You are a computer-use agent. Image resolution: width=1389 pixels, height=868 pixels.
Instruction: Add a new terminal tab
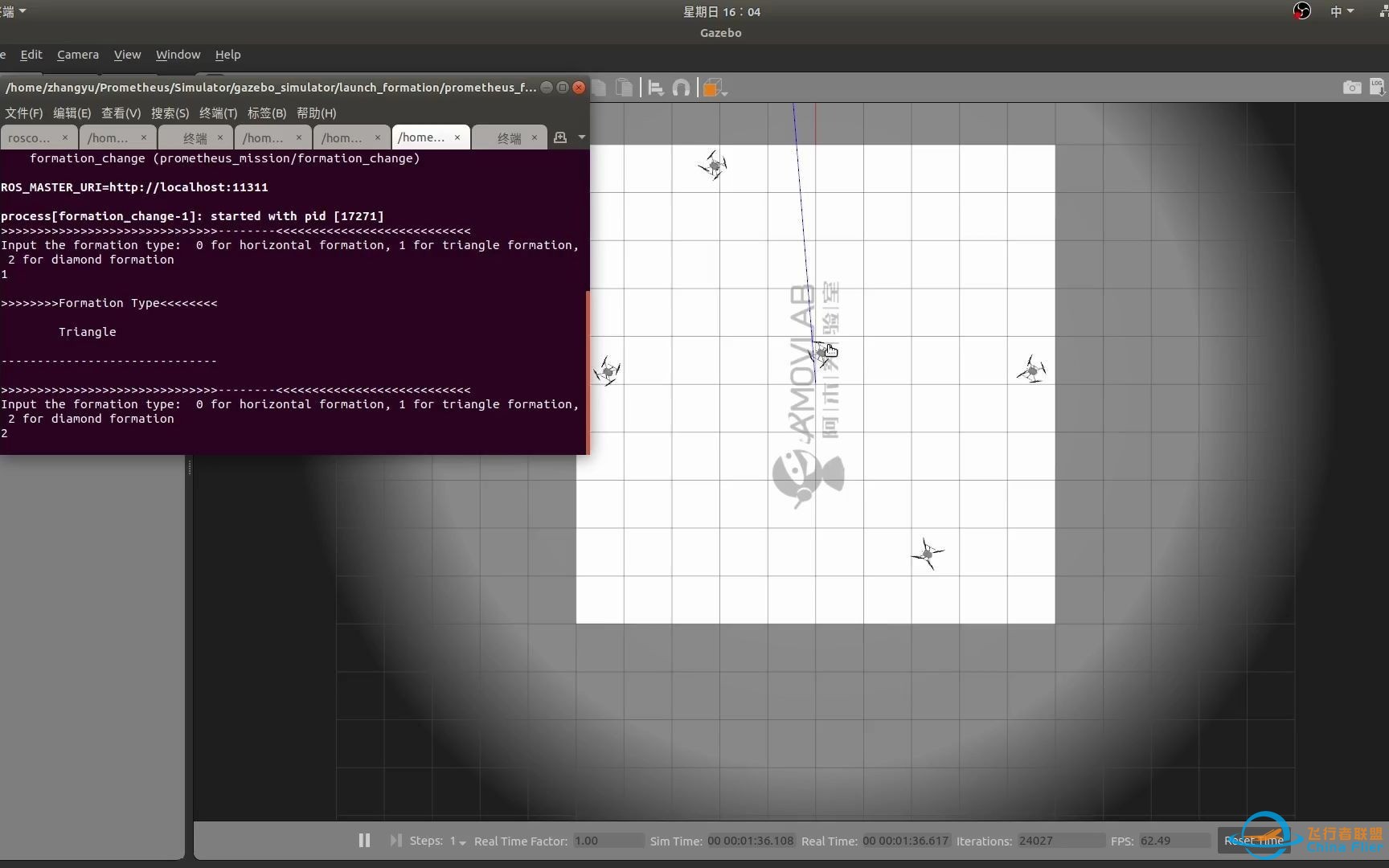pyautogui.click(x=560, y=137)
